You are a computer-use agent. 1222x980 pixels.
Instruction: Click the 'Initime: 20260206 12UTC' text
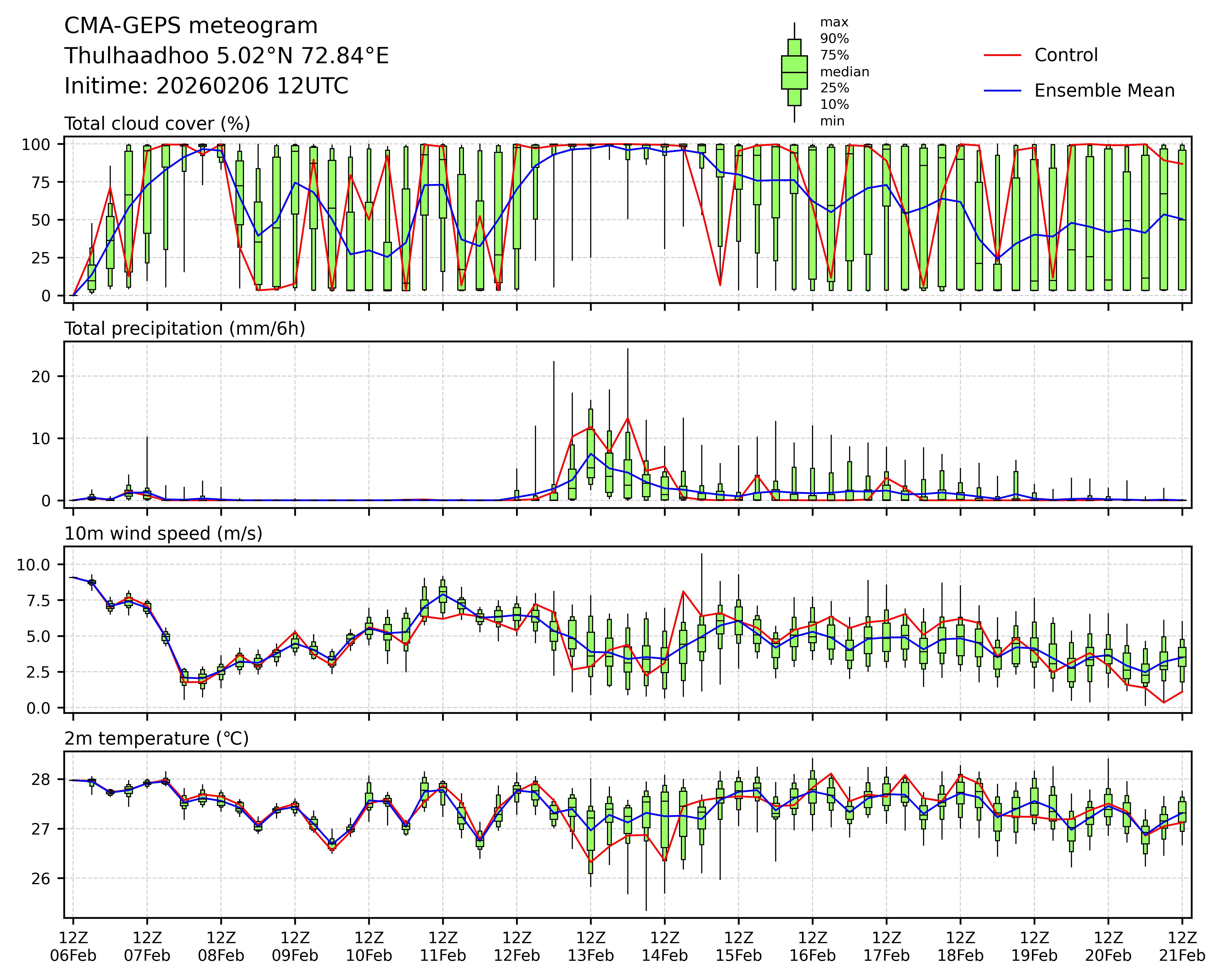tap(206, 86)
